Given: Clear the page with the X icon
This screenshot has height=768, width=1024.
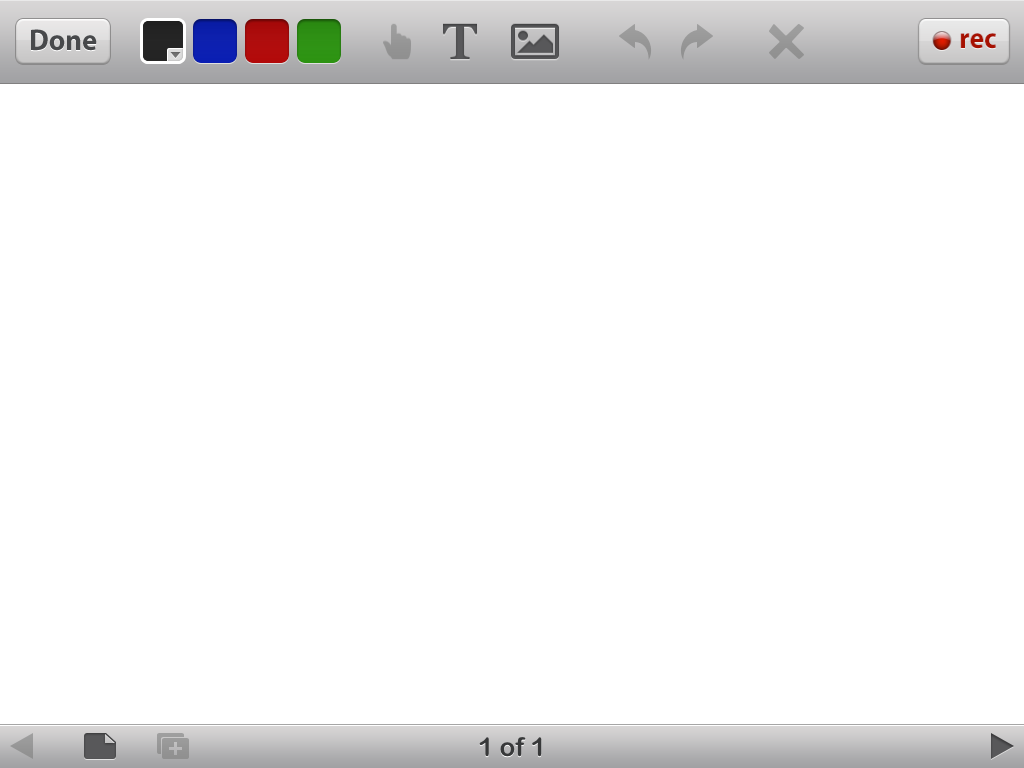Looking at the screenshot, I should pos(785,41).
